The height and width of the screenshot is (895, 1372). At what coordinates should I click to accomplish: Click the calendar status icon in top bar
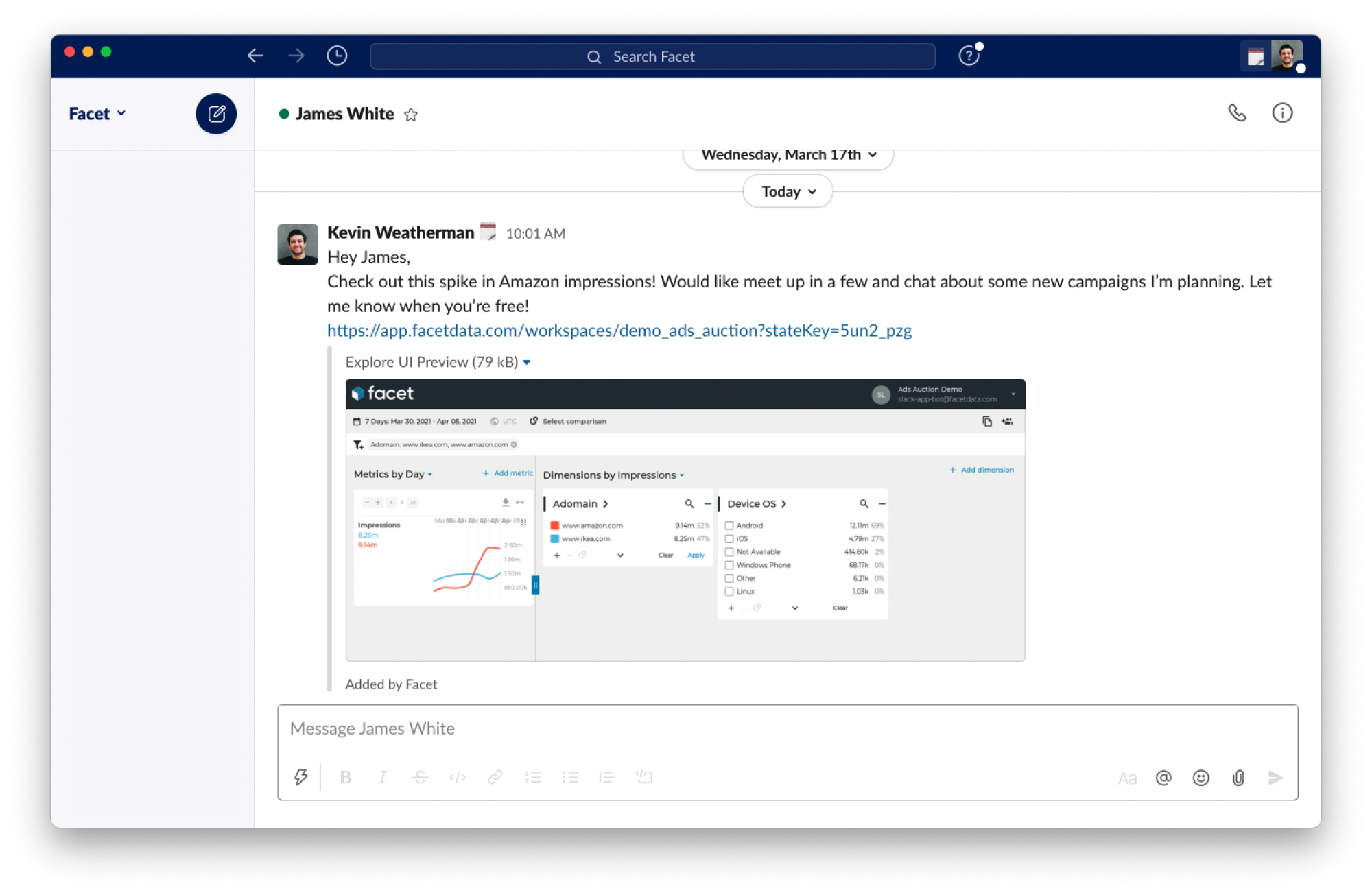pos(1255,56)
